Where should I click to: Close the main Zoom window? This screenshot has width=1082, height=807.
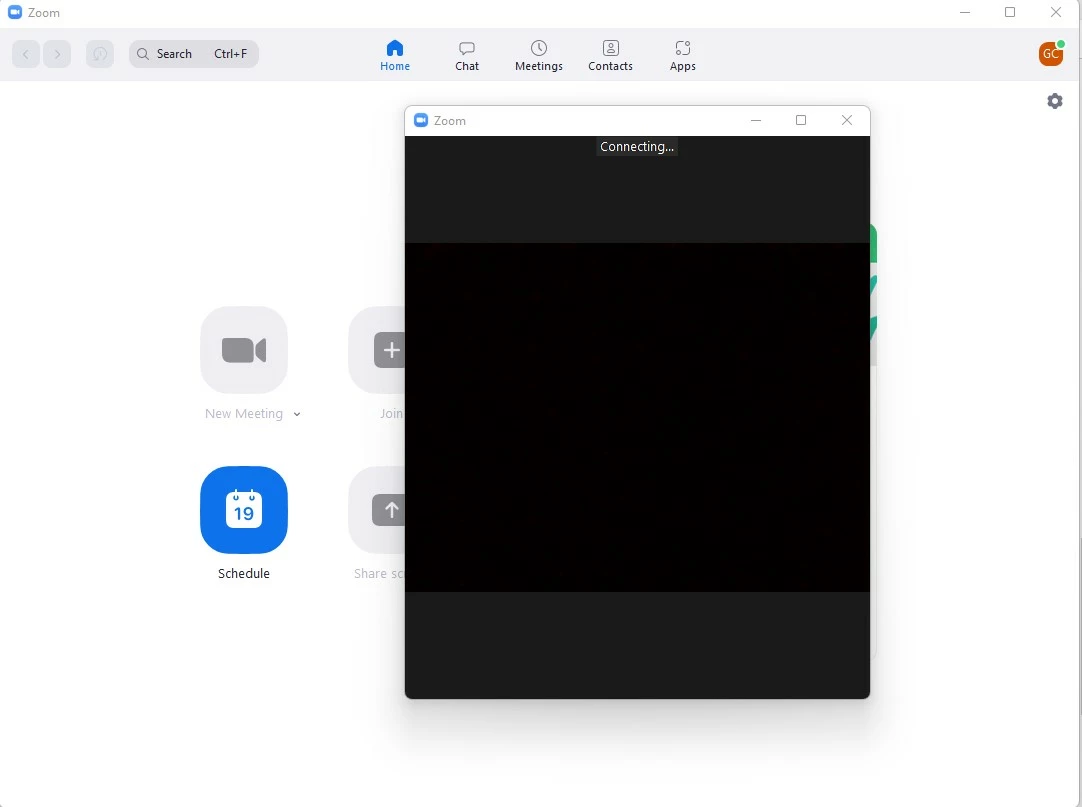point(1056,12)
